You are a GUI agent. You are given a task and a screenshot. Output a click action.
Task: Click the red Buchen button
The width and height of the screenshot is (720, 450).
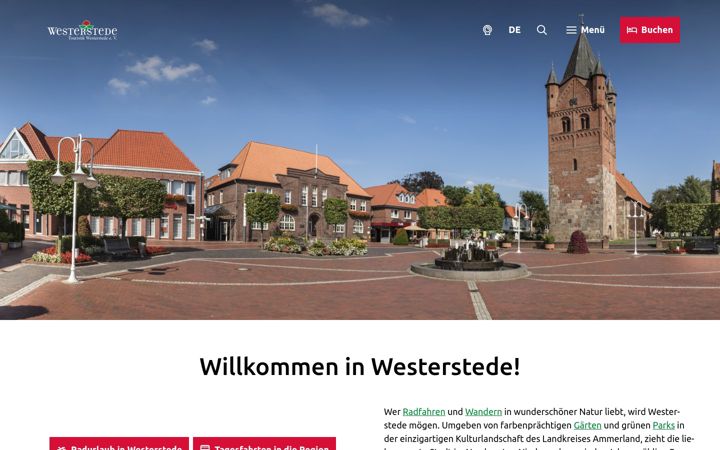650,30
